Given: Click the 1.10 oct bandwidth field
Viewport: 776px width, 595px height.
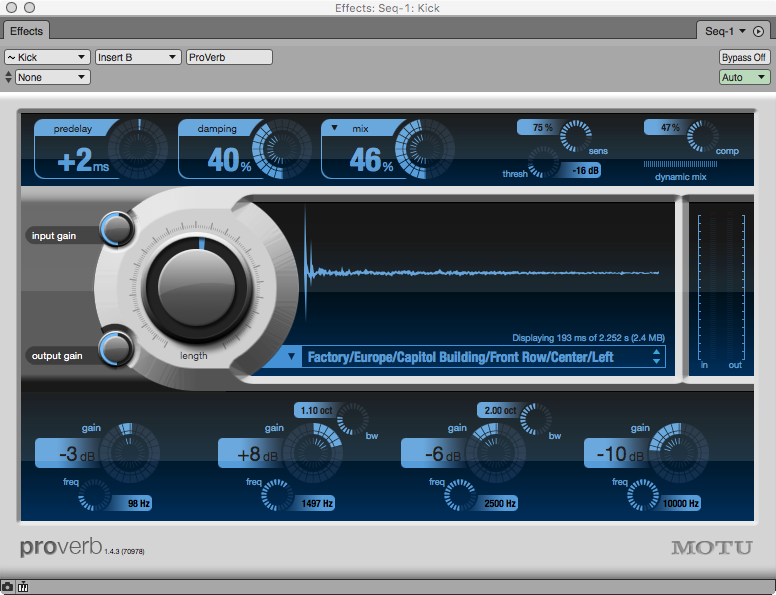Looking at the screenshot, I should tap(317, 410).
